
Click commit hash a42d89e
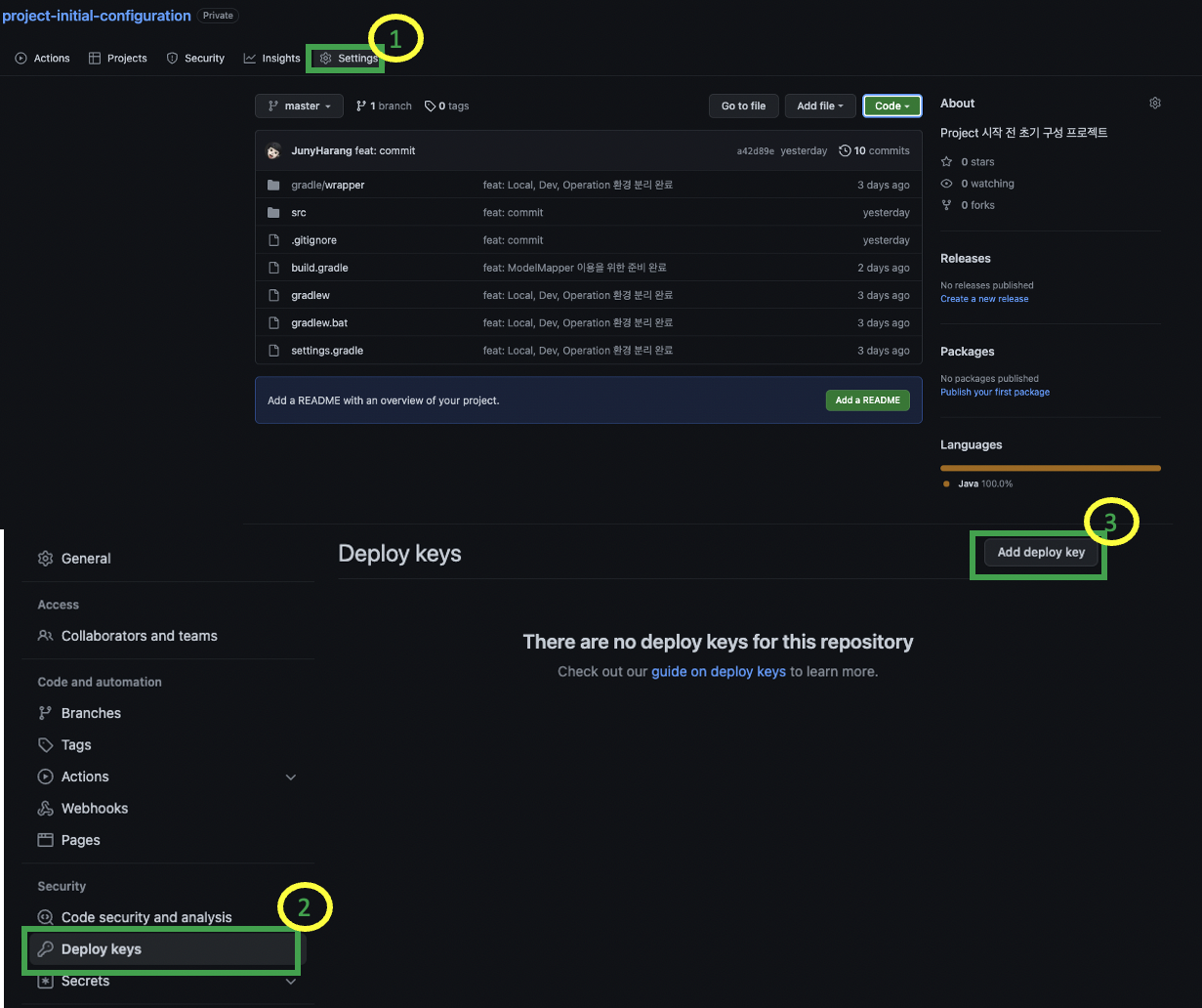click(756, 151)
